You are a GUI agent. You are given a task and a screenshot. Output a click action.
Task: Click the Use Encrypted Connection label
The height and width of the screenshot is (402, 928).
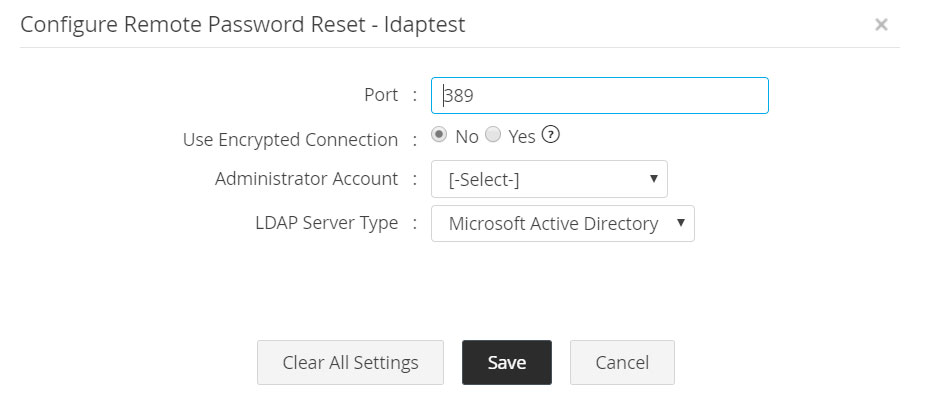(290, 140)
